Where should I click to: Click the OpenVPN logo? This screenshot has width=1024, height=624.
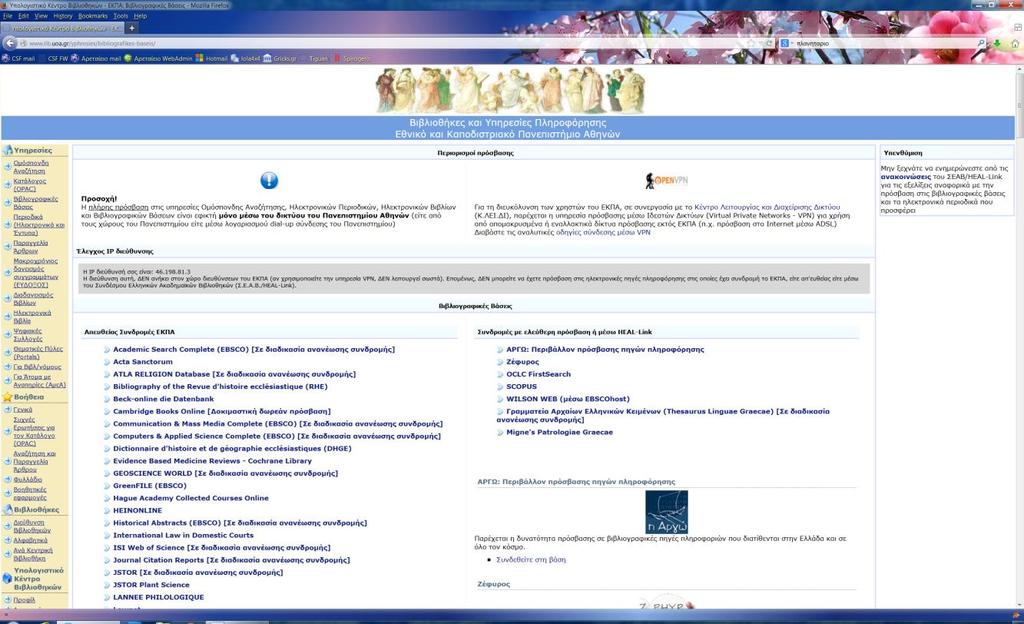pyautogui.click(x=666, y=180)
